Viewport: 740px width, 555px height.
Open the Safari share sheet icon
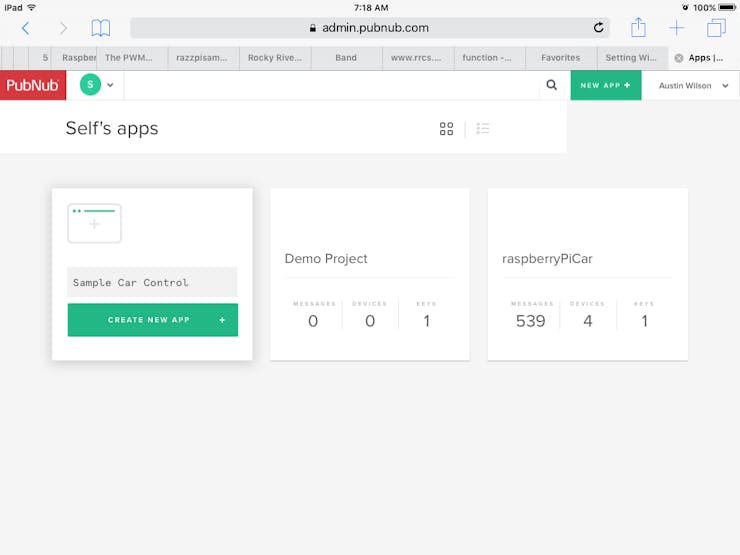pos(638,27)
